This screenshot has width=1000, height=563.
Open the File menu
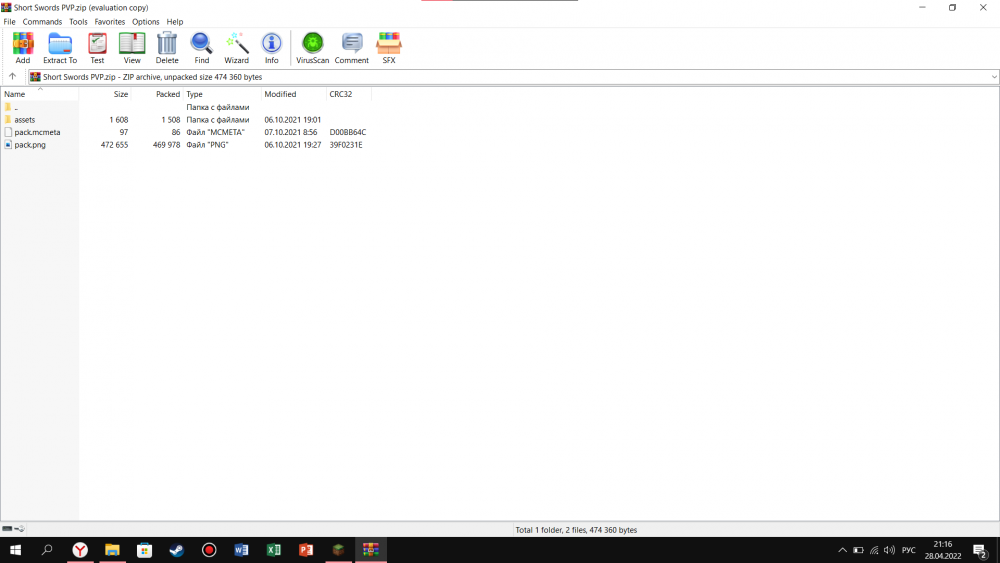tap(10, 22)
